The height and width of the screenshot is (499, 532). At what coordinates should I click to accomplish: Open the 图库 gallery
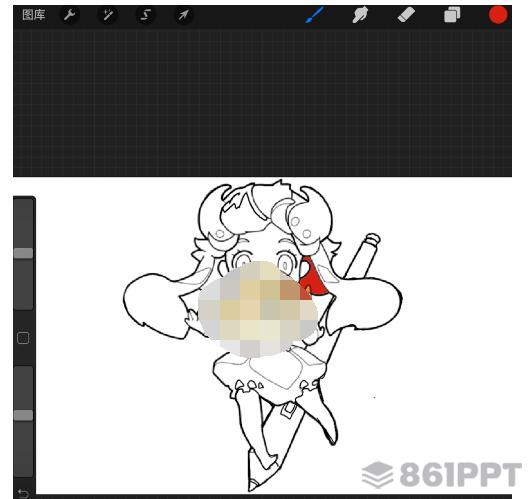coord(33,15)
